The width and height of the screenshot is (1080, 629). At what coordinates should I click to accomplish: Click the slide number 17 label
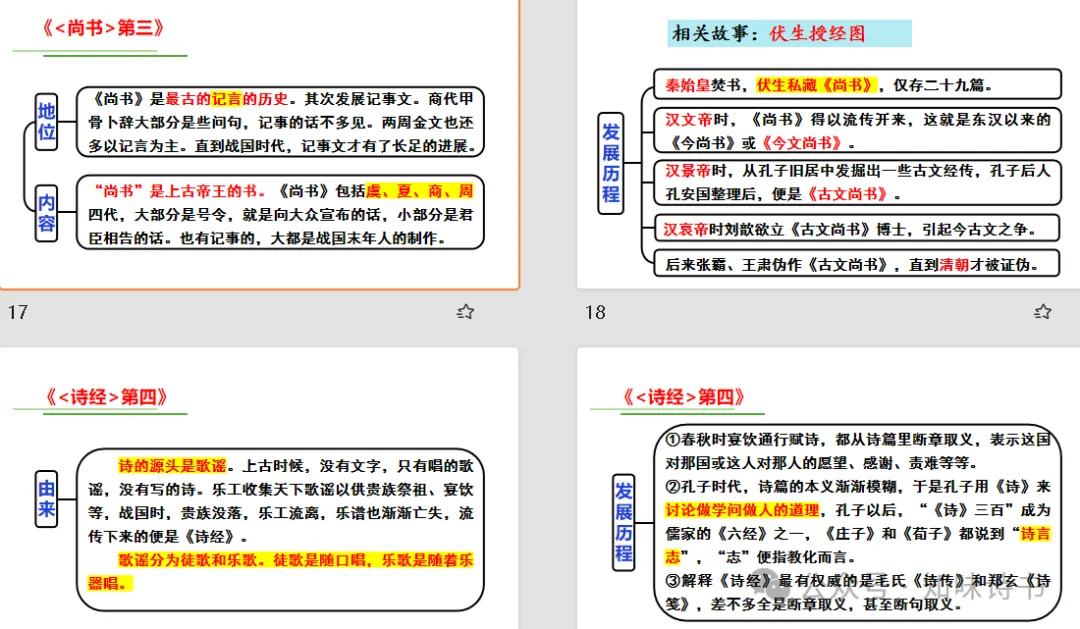(18, 312)
